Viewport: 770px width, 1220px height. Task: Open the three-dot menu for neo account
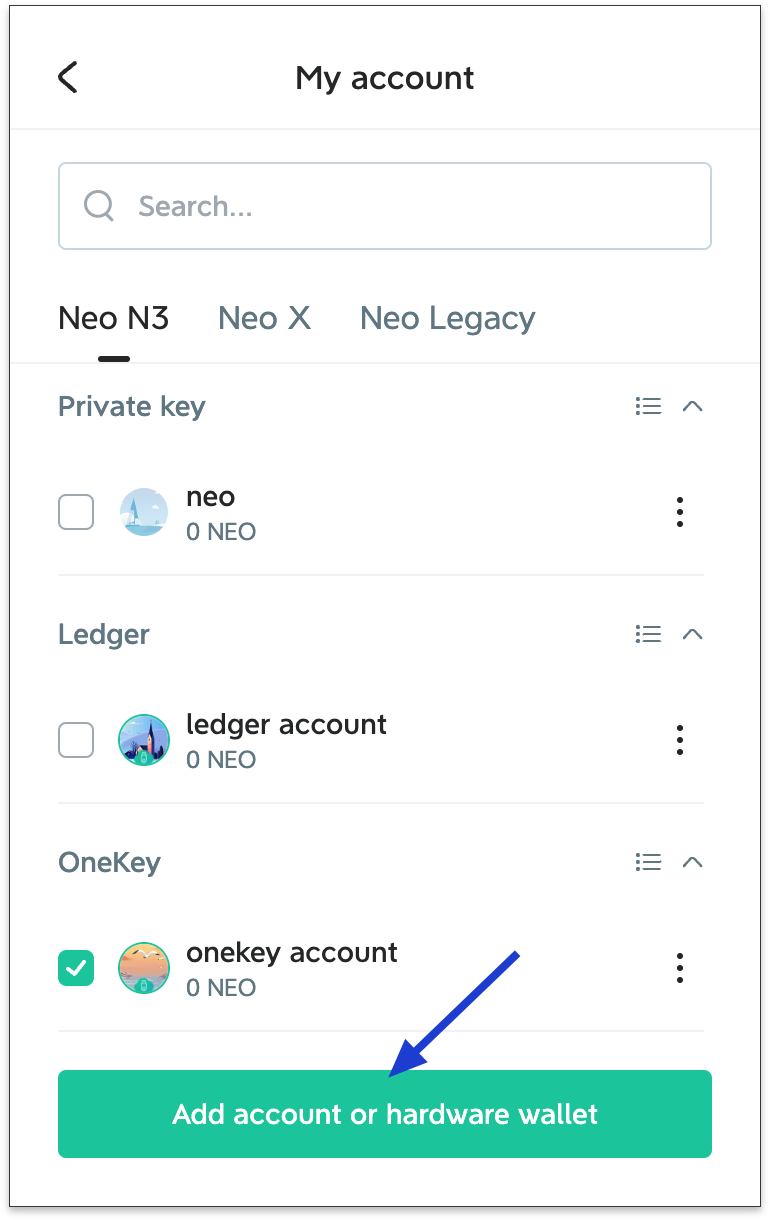[680, 512]
